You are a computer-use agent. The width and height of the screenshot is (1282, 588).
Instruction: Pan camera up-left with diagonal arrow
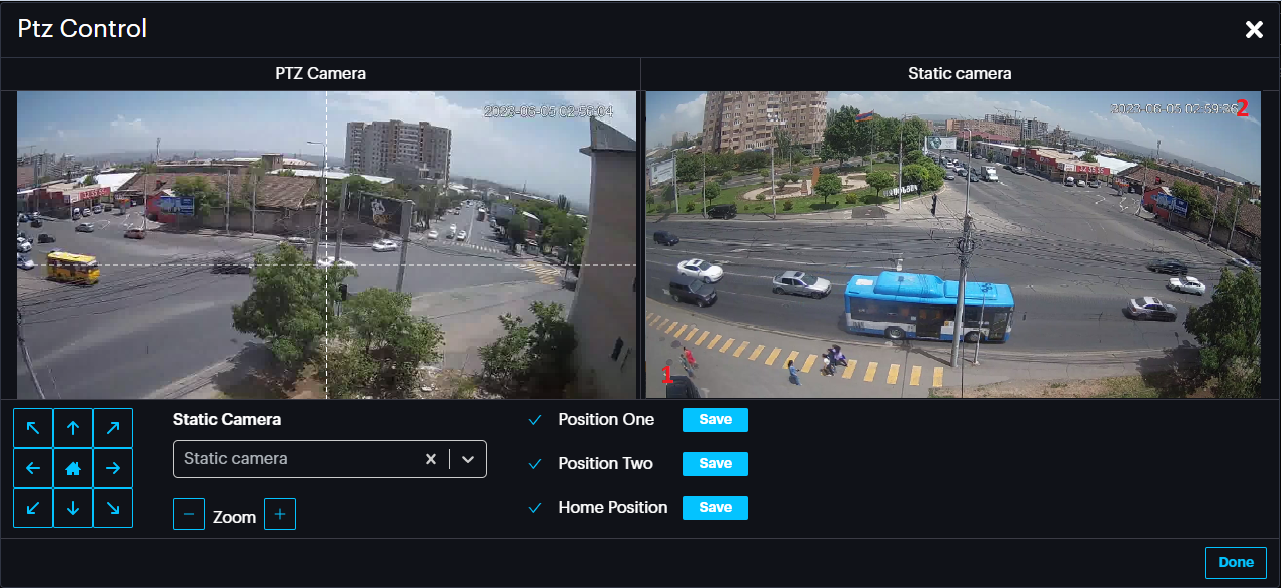click(33, 428)
